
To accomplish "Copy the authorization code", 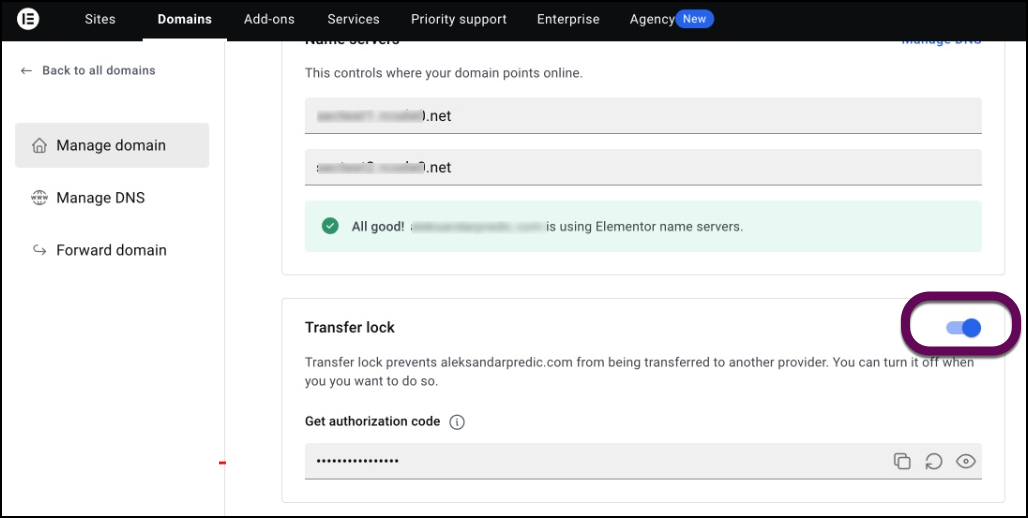I will [x=902, y=461].
